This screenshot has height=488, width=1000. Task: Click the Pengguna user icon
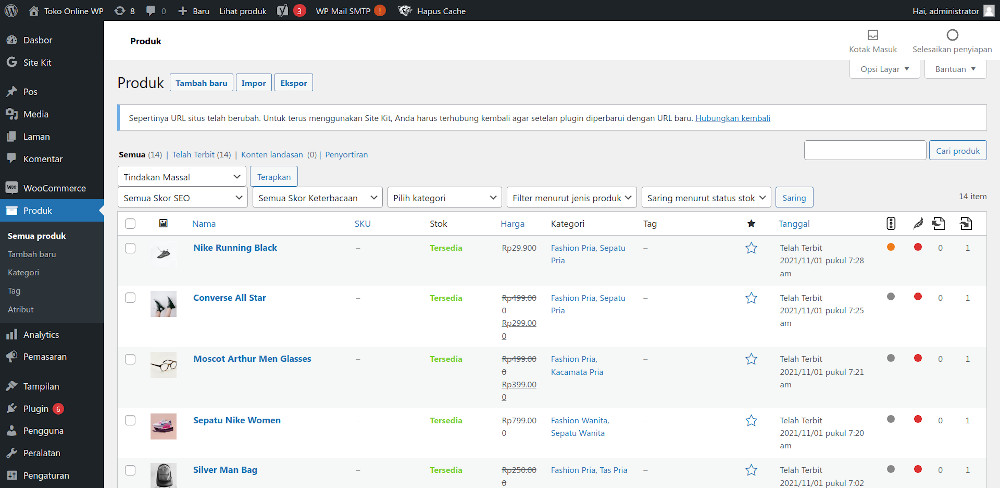point(11,431)
